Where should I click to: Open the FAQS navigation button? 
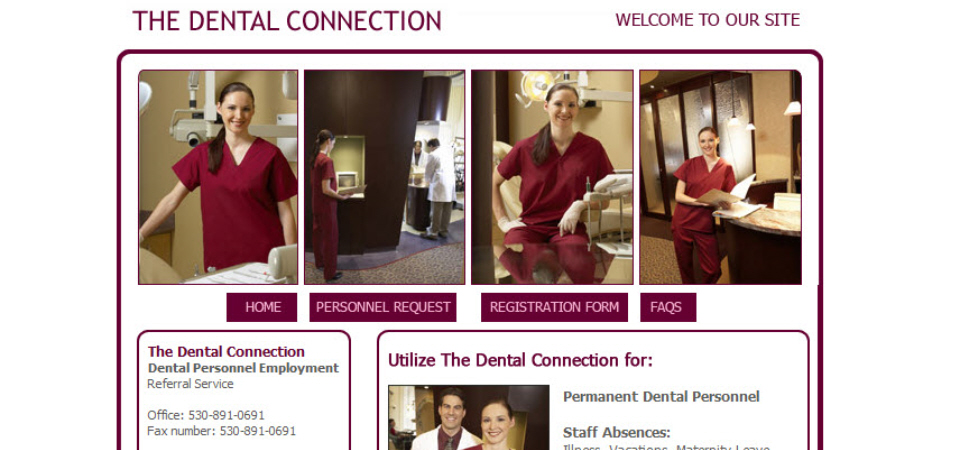coord(668,307)
